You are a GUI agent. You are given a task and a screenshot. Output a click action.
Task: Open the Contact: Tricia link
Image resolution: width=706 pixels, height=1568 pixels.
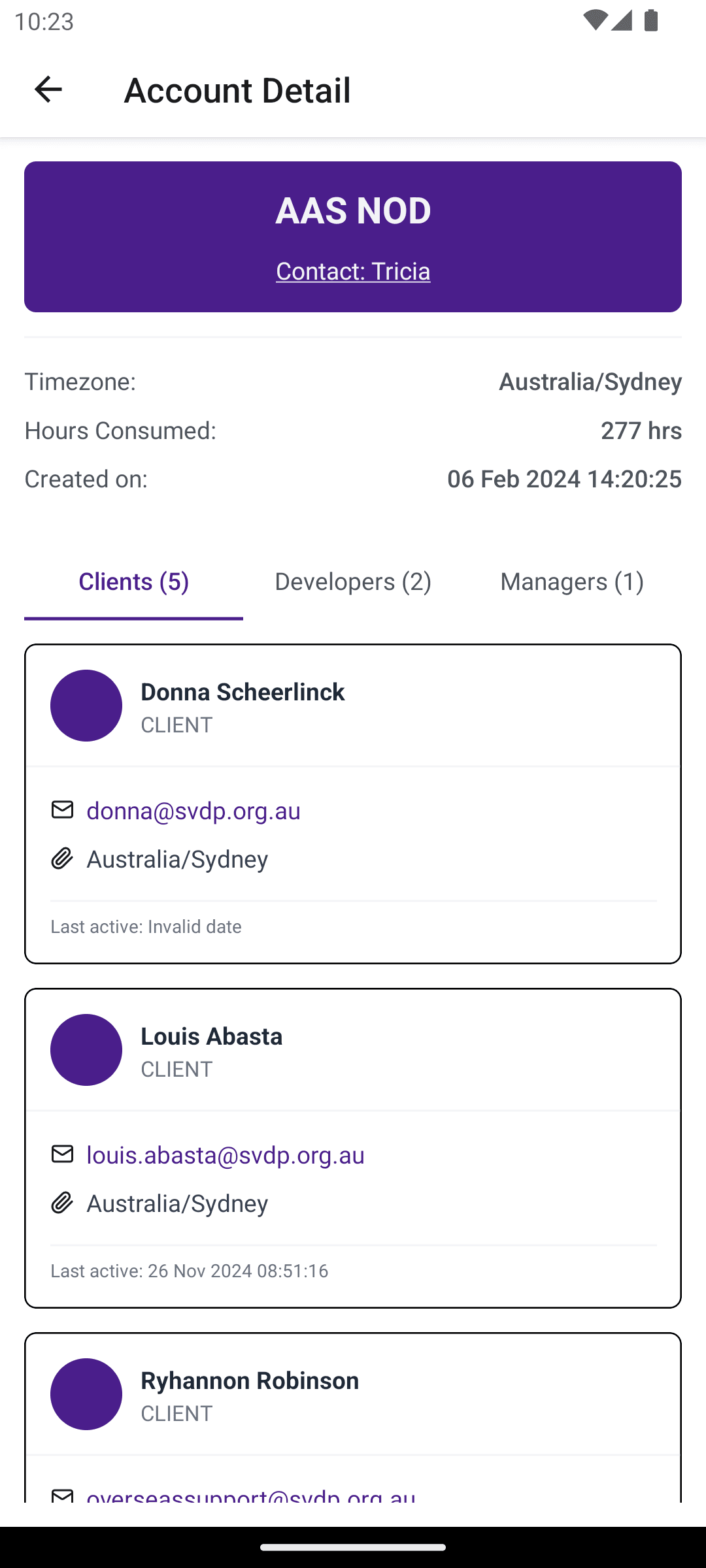point(353,271)
